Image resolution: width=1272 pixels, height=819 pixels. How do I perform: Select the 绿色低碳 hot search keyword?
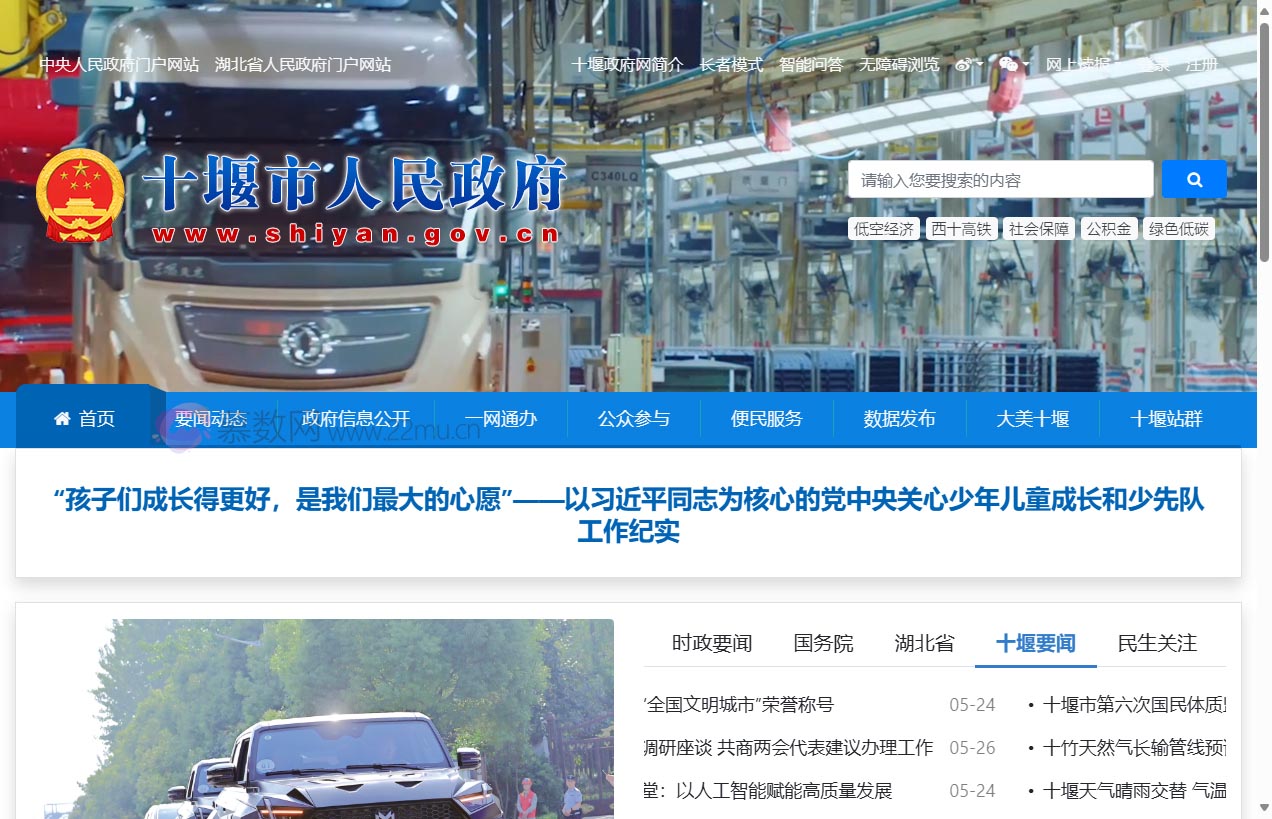pos(1179,228)
